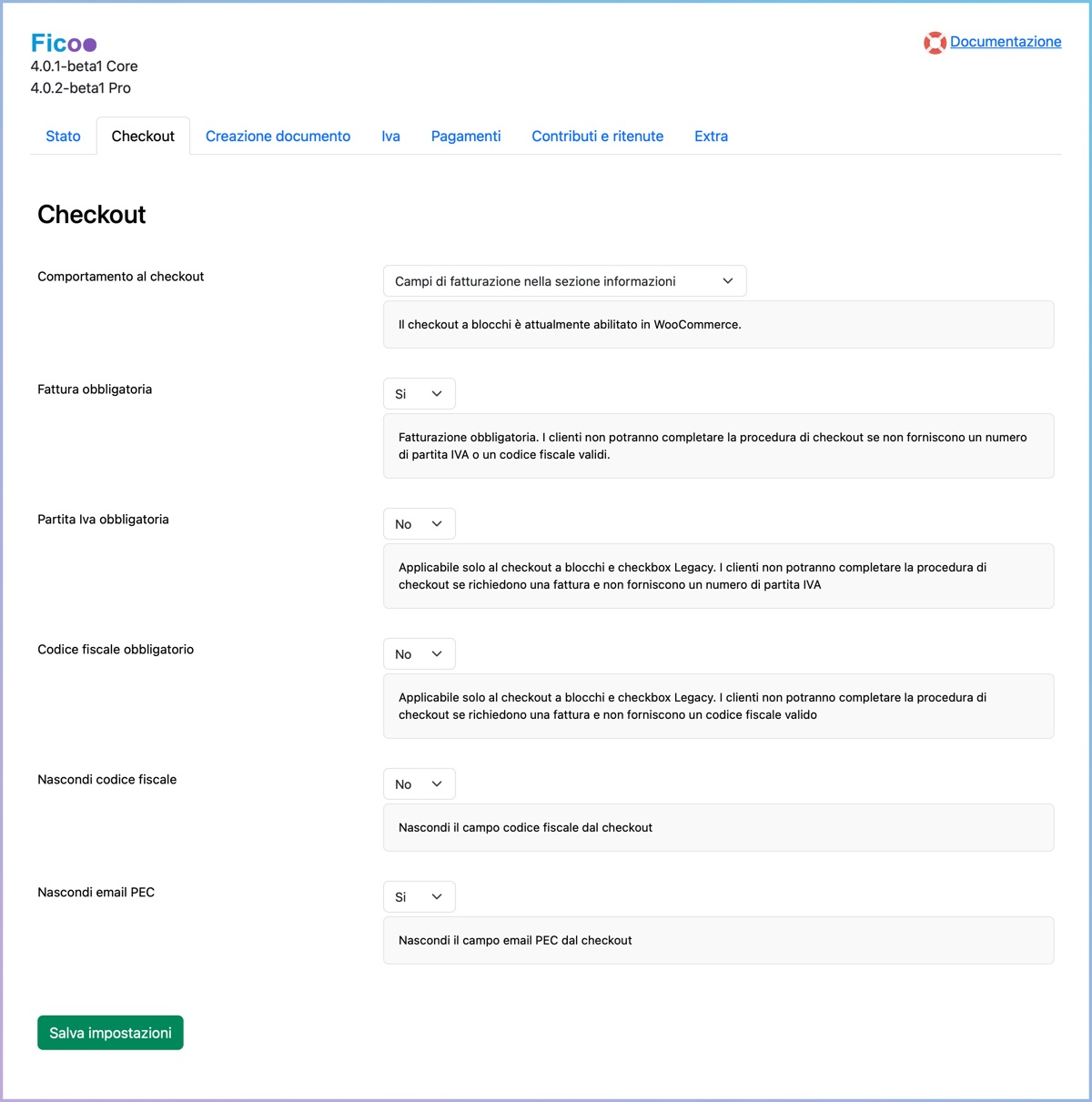The height and width of the screenshot is (1102, 1092).
Task: Open the Fattura obbligatoria dropdown
Action: click(419, 394)
